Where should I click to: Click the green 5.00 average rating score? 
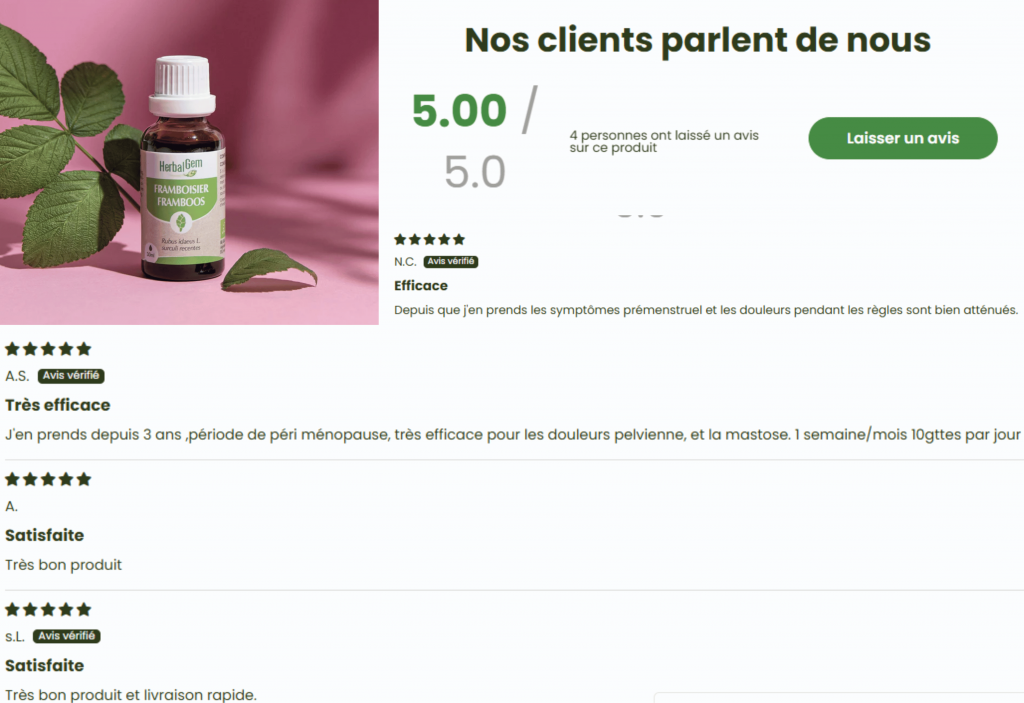coord(459,110)
